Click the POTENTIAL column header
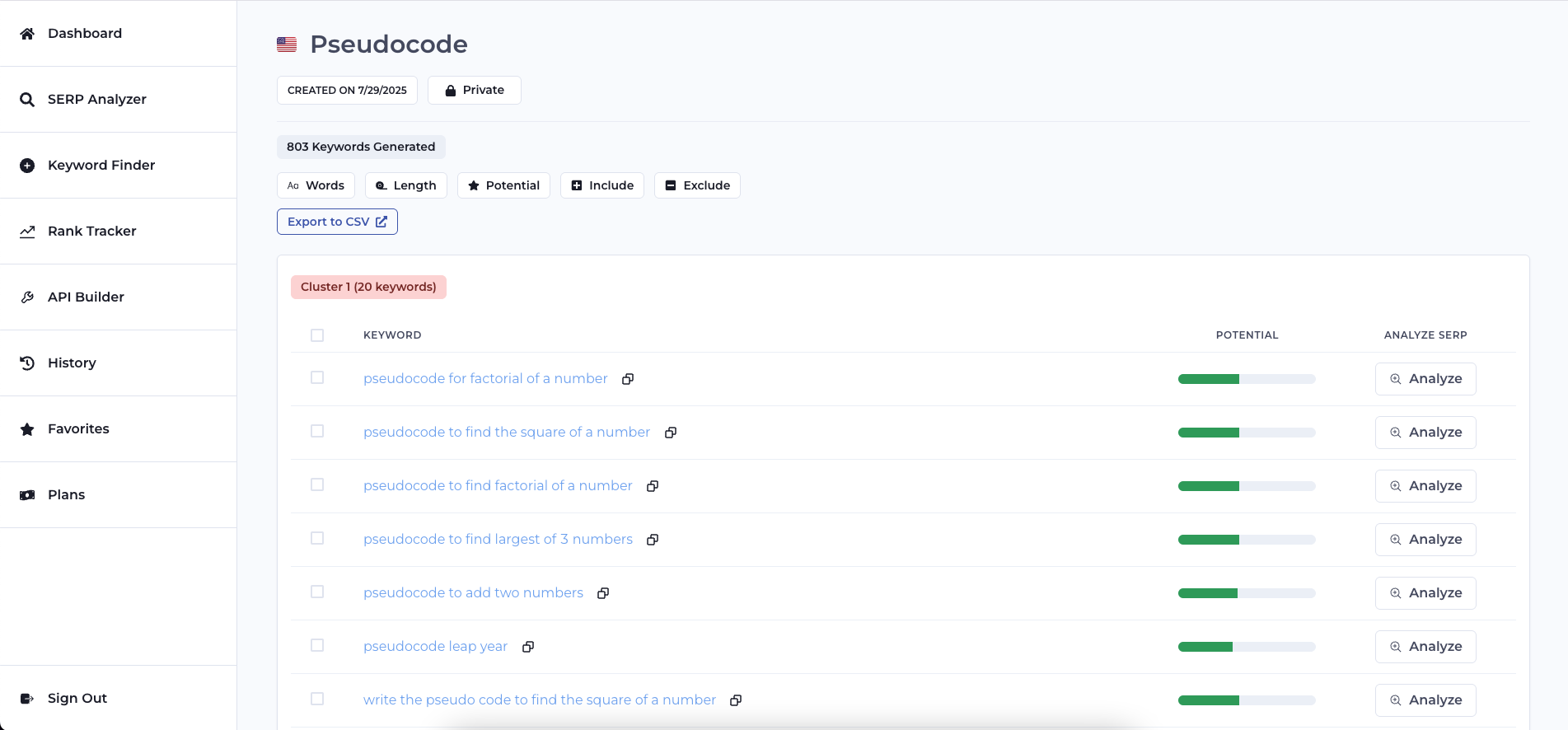 click(x=1247, y=335)
